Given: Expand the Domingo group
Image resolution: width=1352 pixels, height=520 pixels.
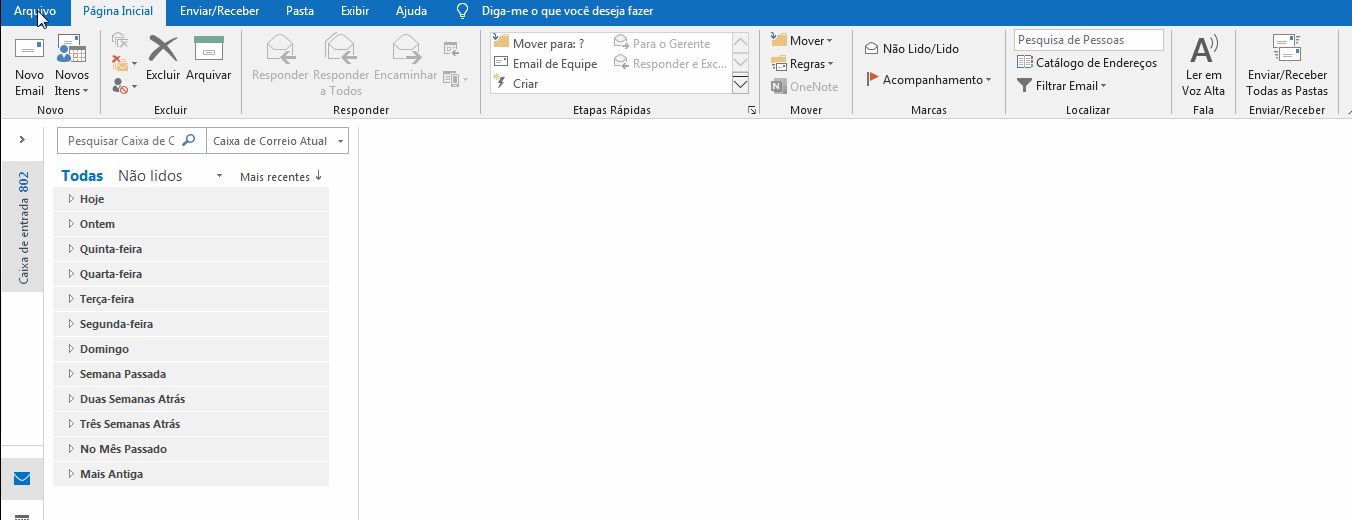Looking at the screenshot, I should tap(191, 349).
